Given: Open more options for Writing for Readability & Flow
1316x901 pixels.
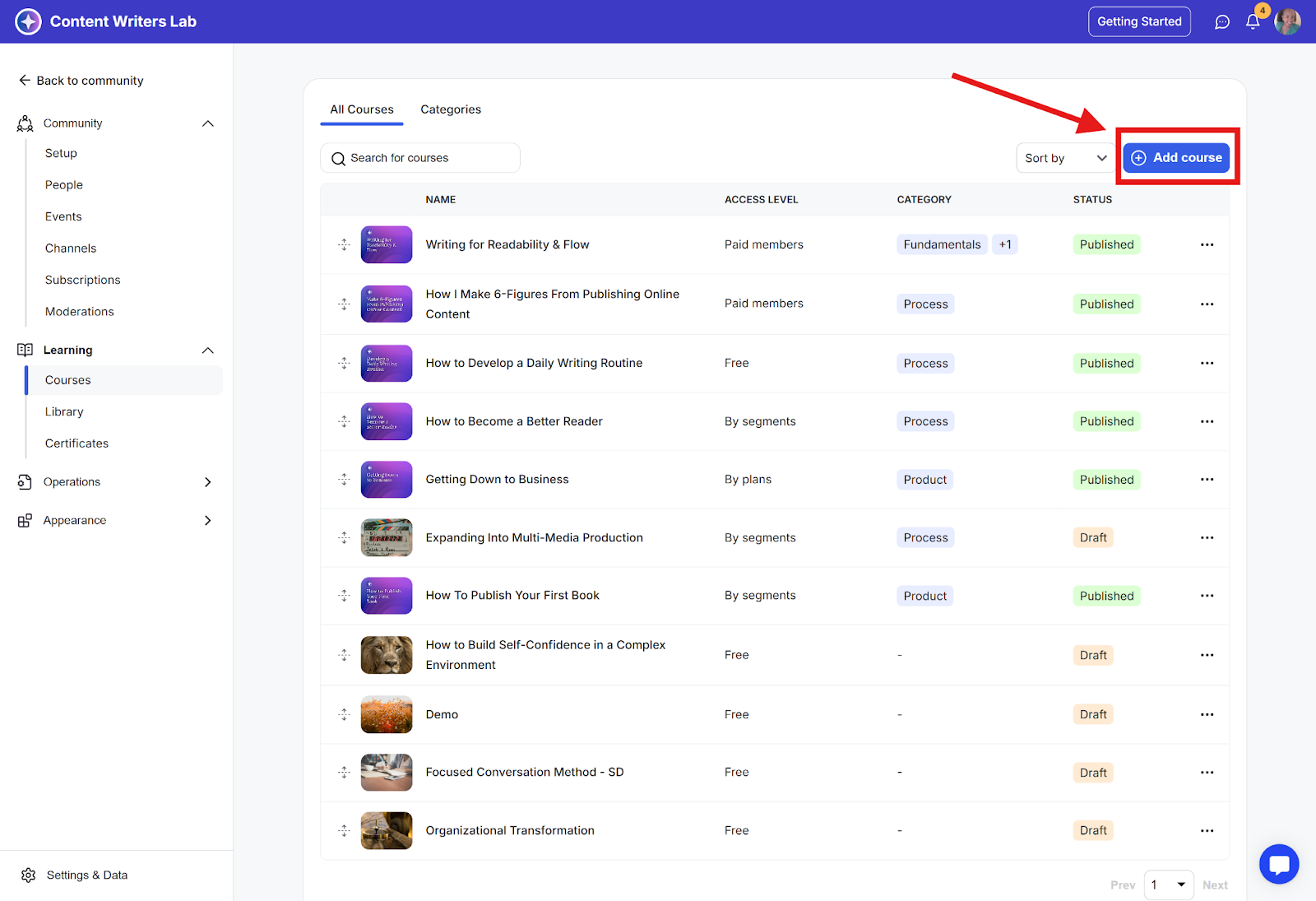Looking at the screenshot, I should click(1207, 244).
